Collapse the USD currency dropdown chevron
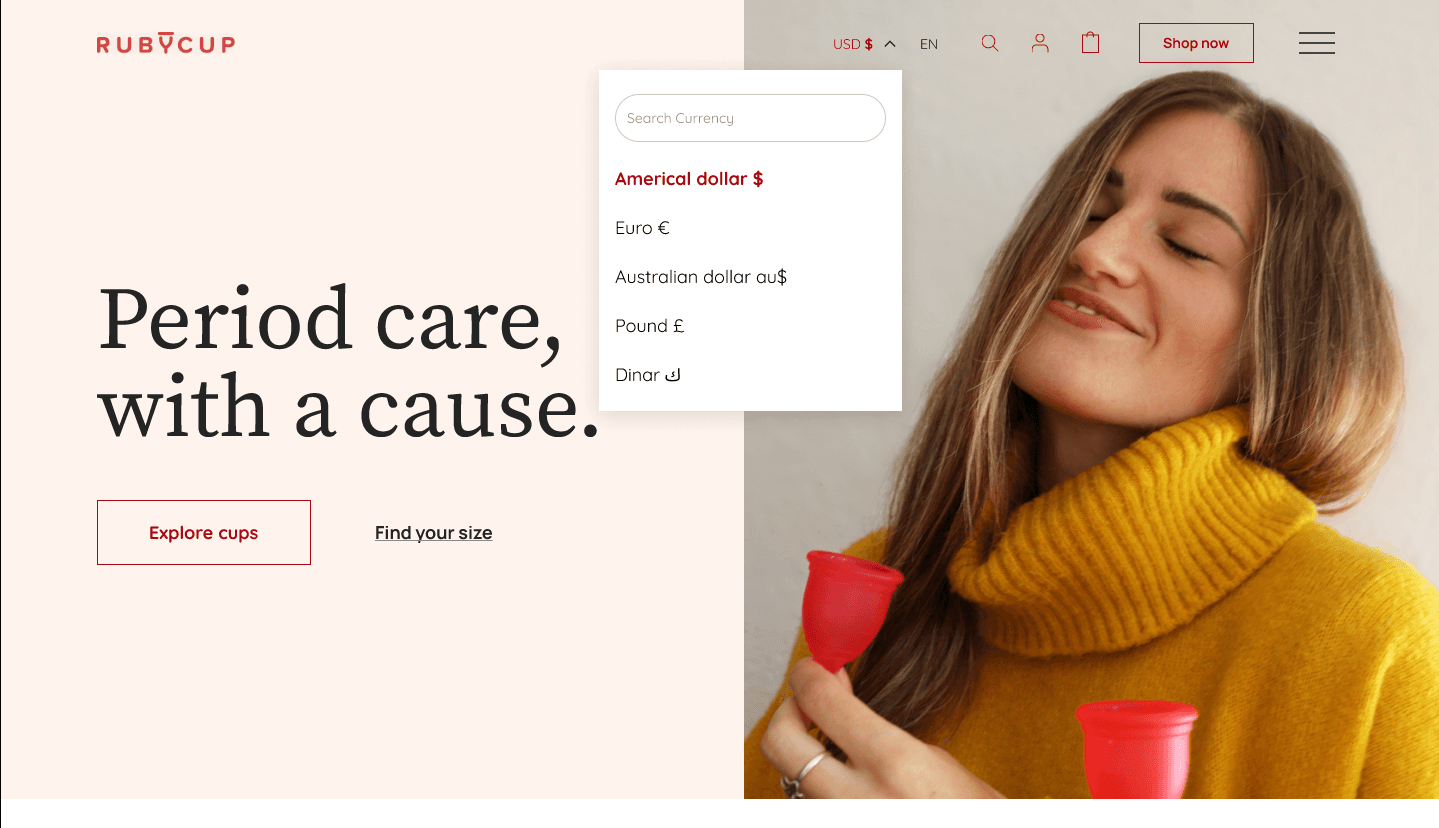Viewport: 1439px width, 828px height. tap(890, 44)
